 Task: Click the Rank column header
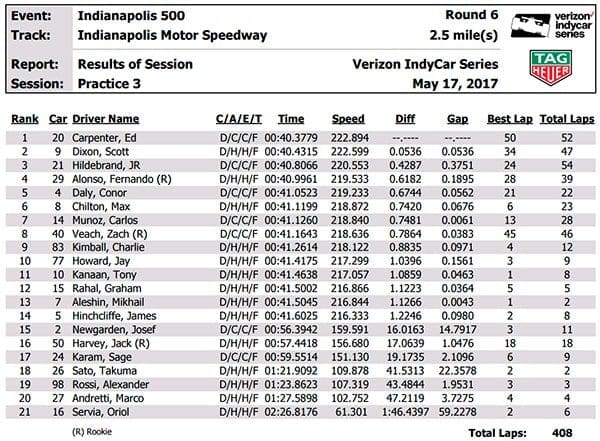point(25,119)
